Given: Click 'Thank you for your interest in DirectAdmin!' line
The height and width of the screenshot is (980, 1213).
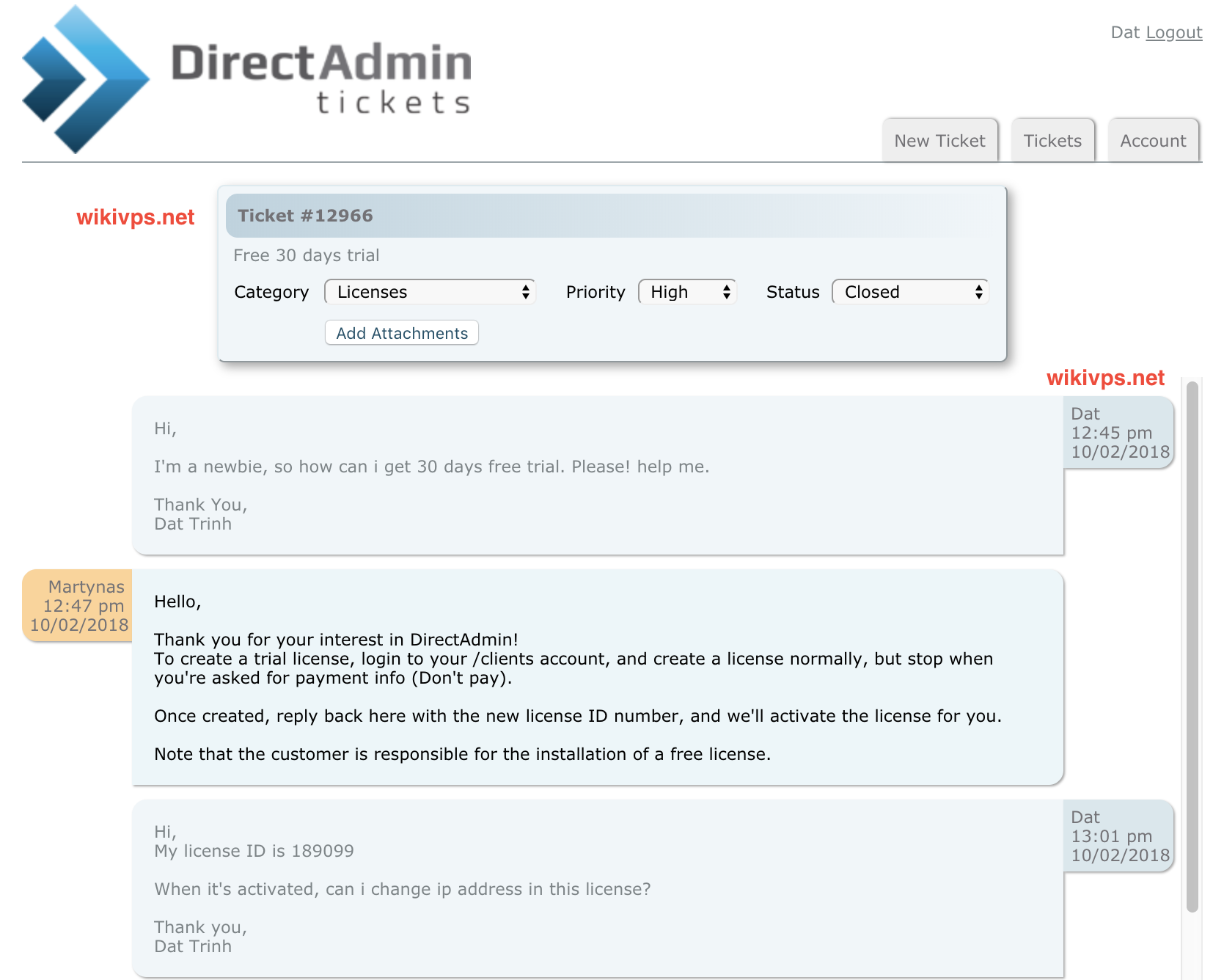Looking at the screenshot, I should (x=336, y=640).
